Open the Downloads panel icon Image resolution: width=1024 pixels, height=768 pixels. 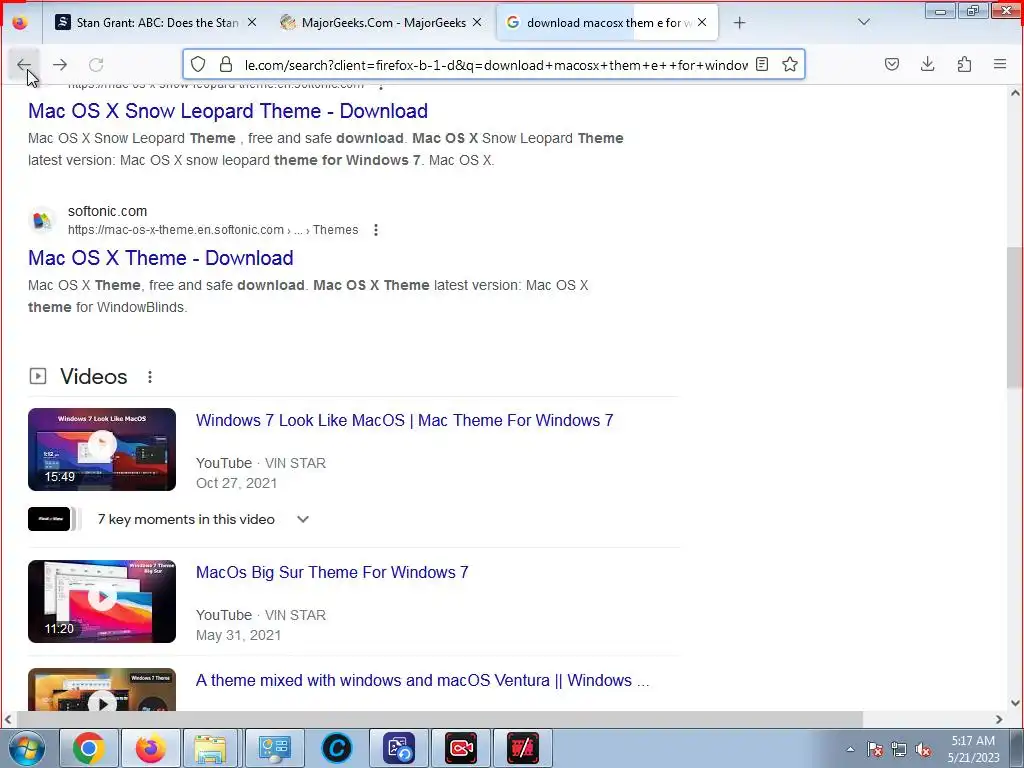[x=927, y=64]
